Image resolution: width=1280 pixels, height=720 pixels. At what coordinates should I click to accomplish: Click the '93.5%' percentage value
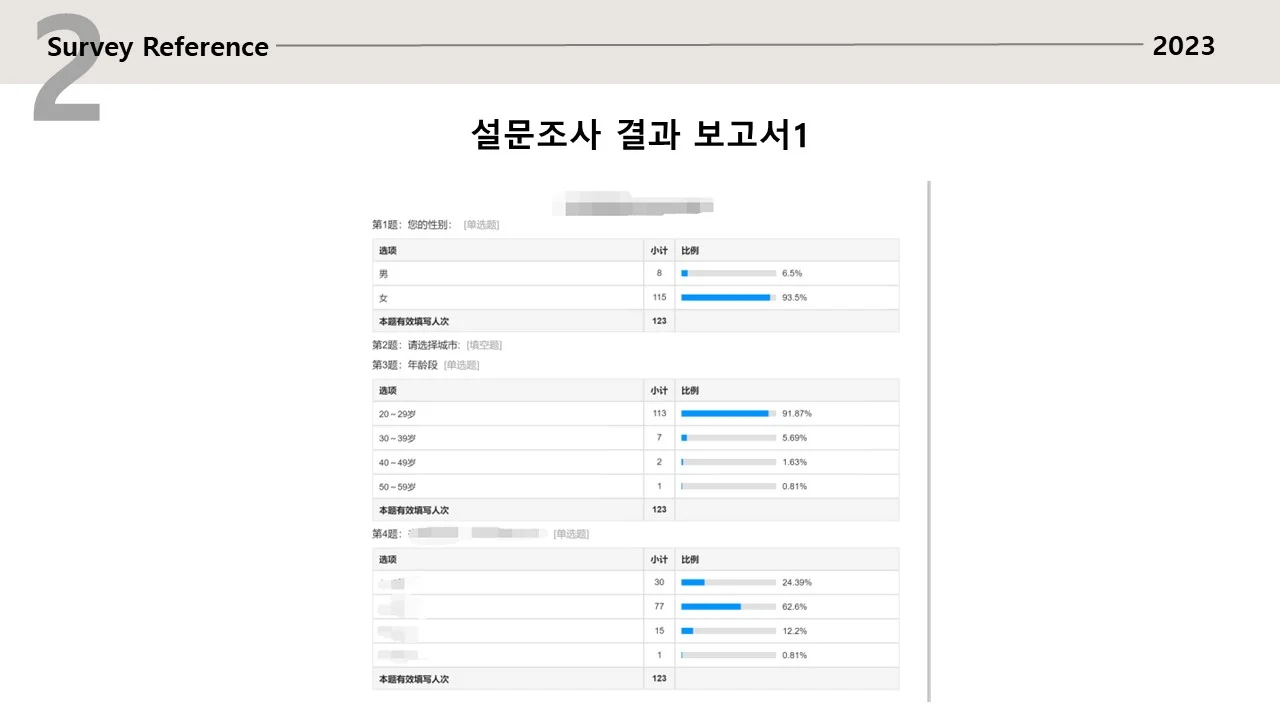[x=794, y=297]
